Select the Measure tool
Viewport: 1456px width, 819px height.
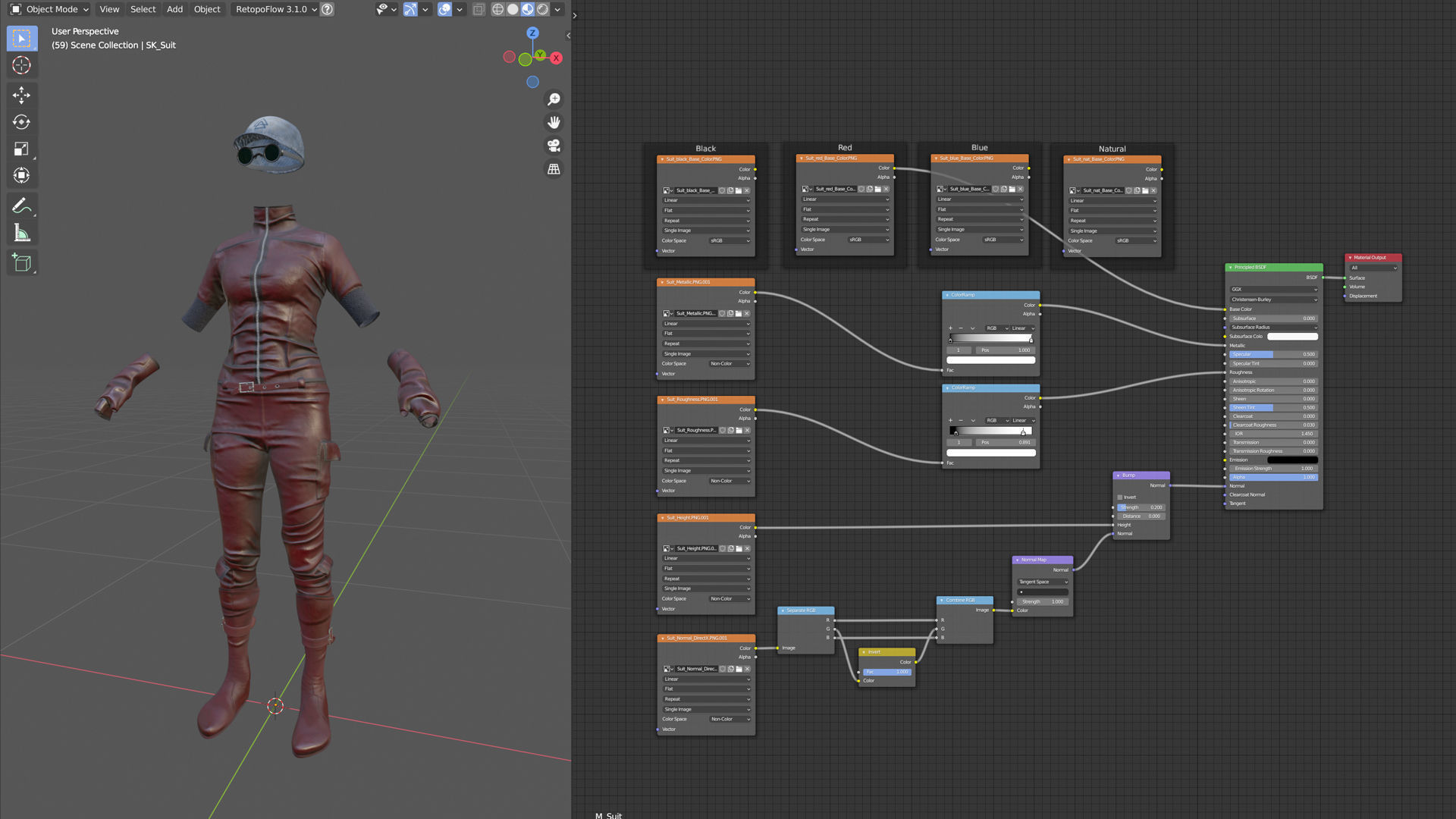coord(21,234)
